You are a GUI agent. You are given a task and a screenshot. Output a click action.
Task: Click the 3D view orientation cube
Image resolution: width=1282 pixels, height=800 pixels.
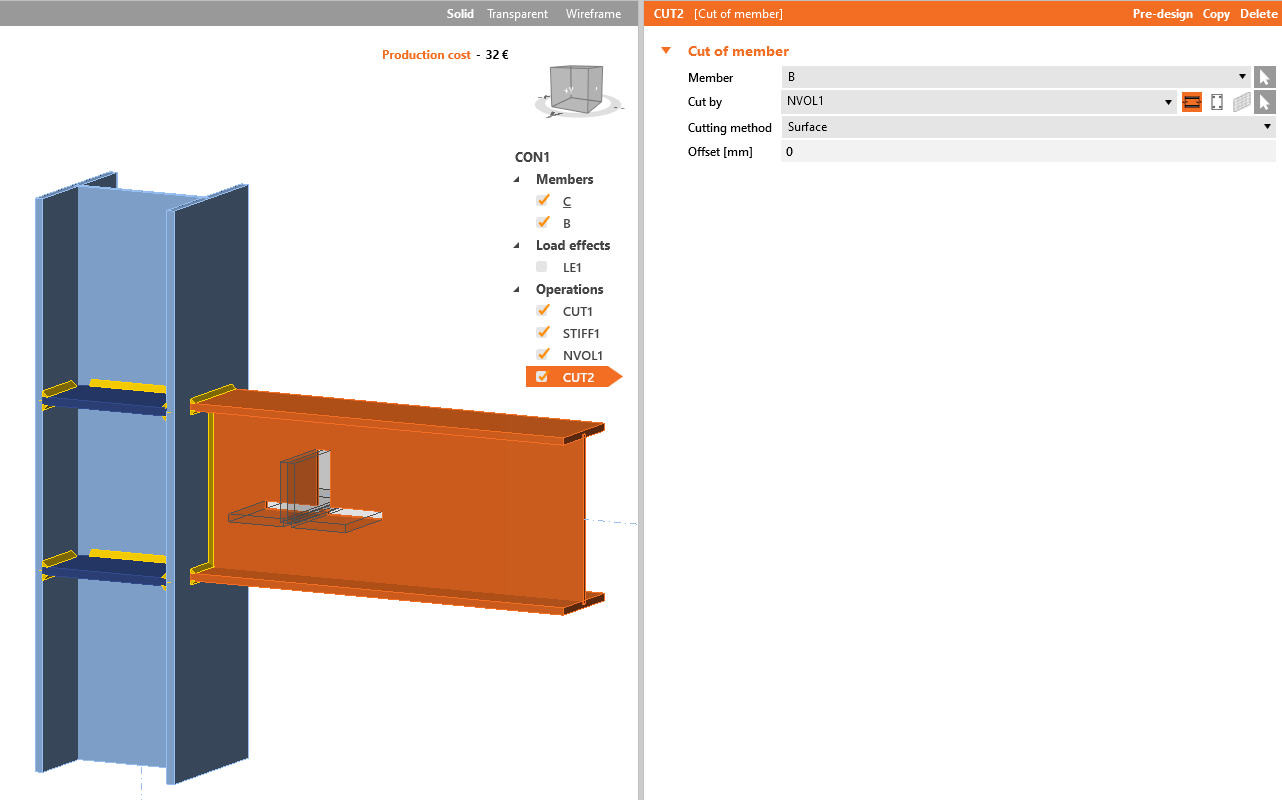pos(577,90)
